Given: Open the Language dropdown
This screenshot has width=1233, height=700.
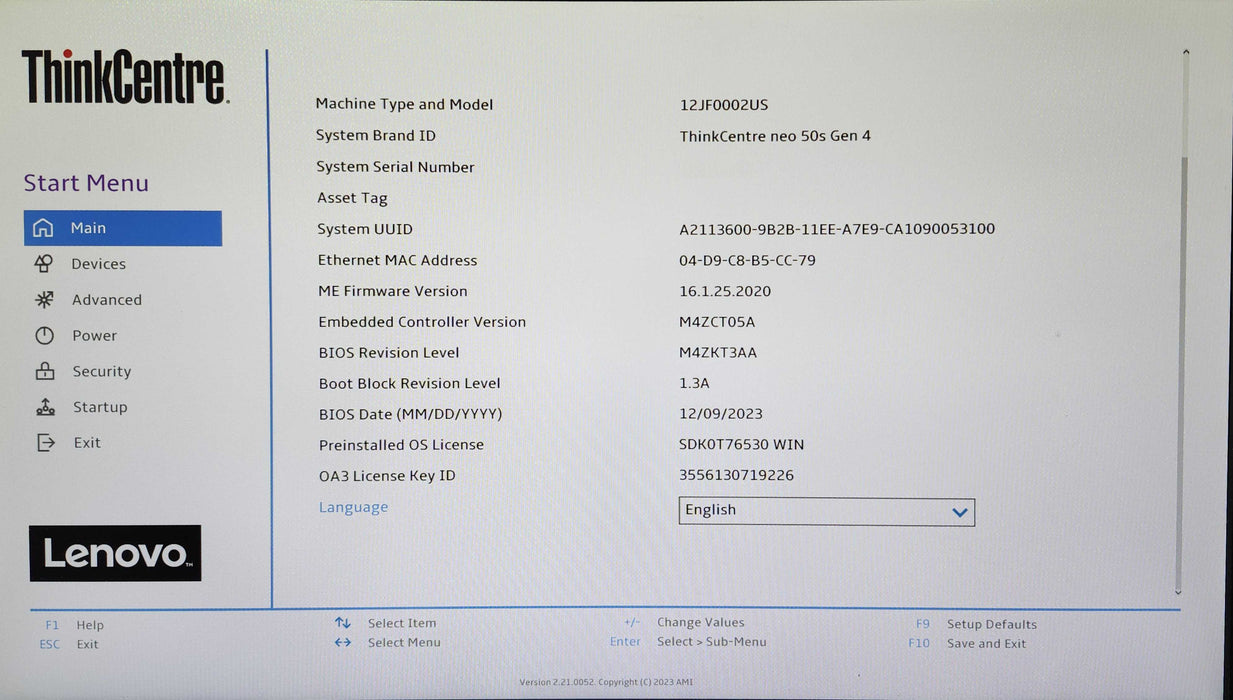Looking at the screenshot, I should pos(826,510).
